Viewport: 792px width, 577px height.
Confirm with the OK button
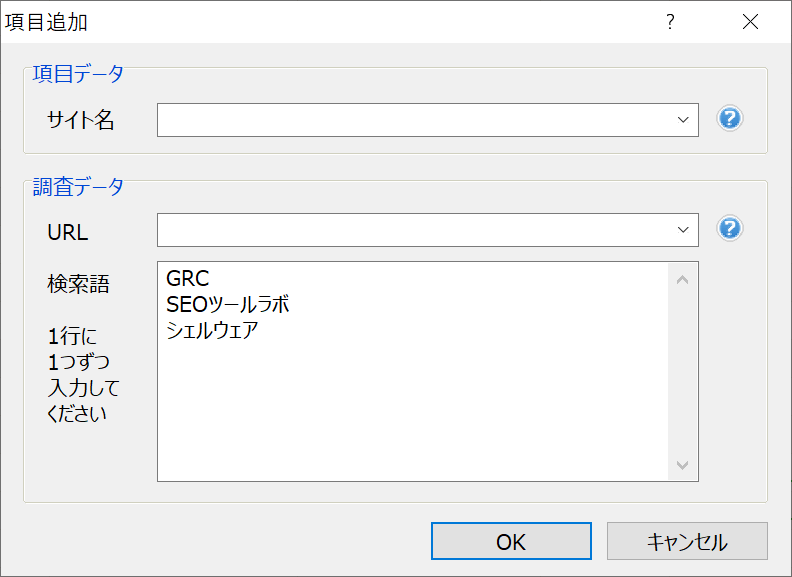(511, 542)
